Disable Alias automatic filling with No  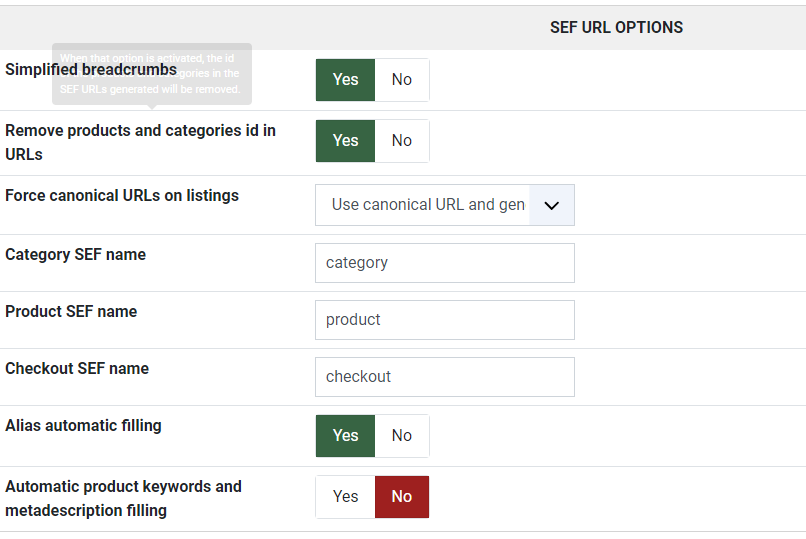tap(402, 436)
